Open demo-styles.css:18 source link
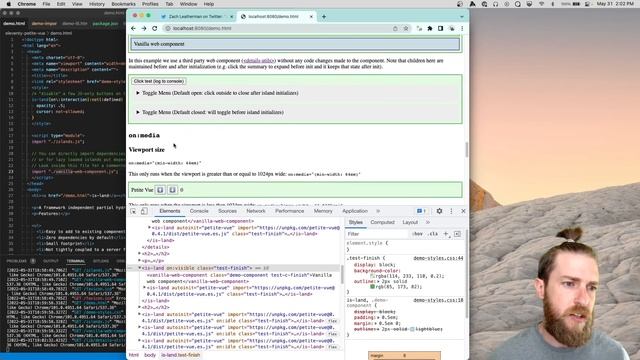 click(438, 300)
